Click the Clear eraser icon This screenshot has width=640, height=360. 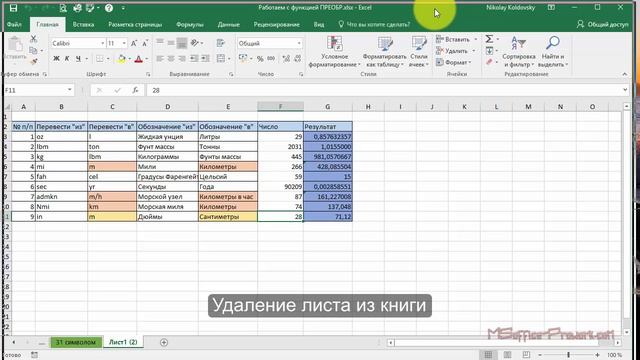(489, 62)
